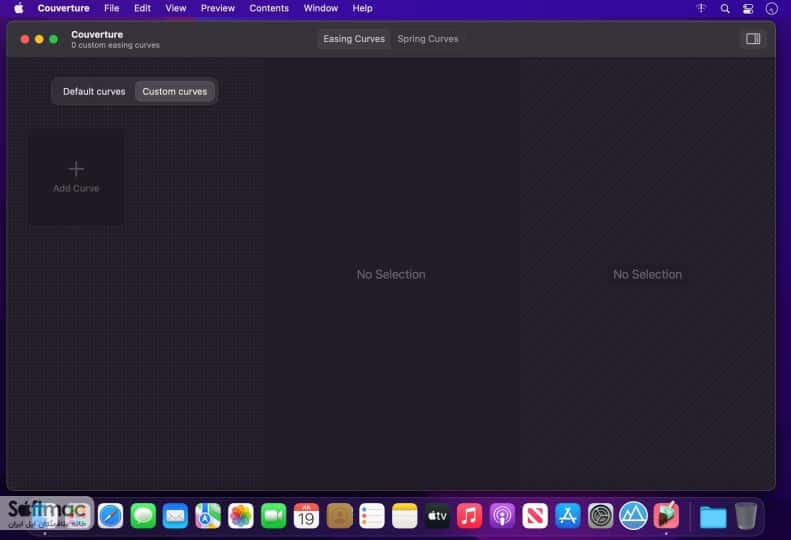Open the Preview menu
791x540 pixels.
click(217, 9)
